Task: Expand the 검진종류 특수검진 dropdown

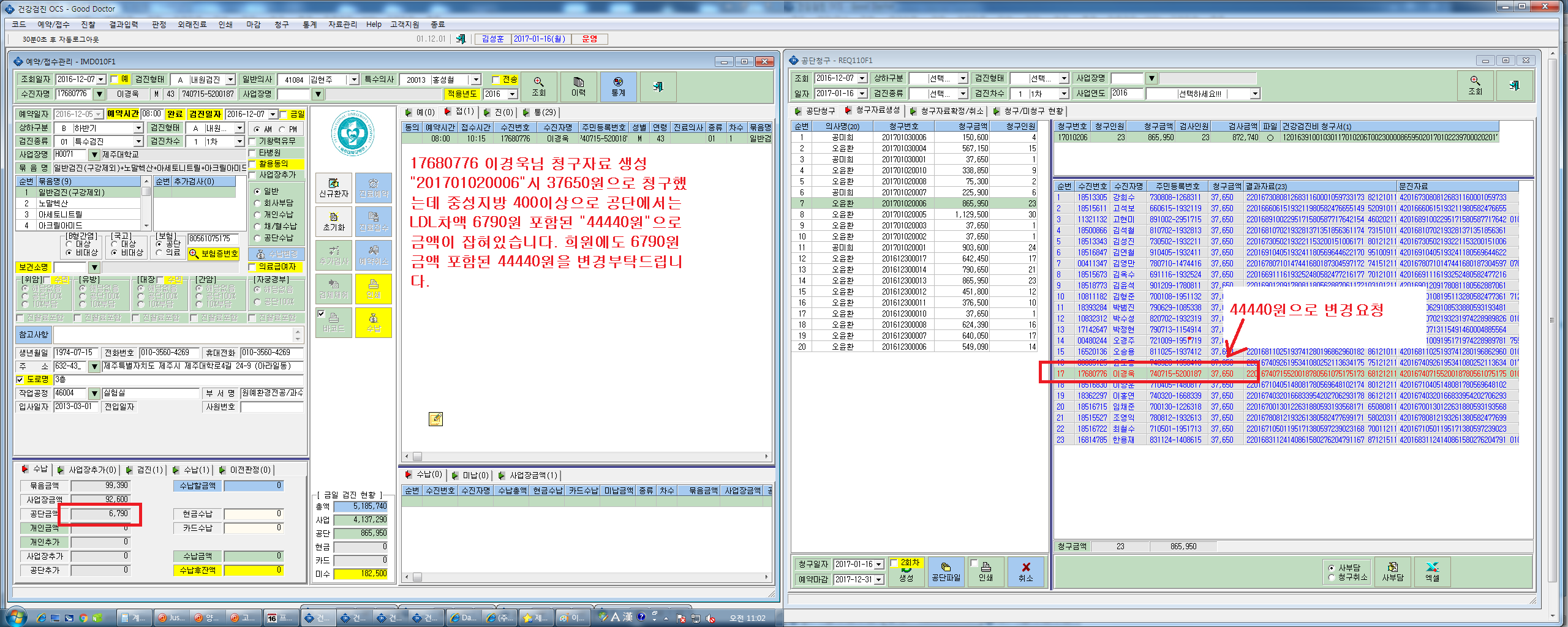Action: (x=138, y=141)
